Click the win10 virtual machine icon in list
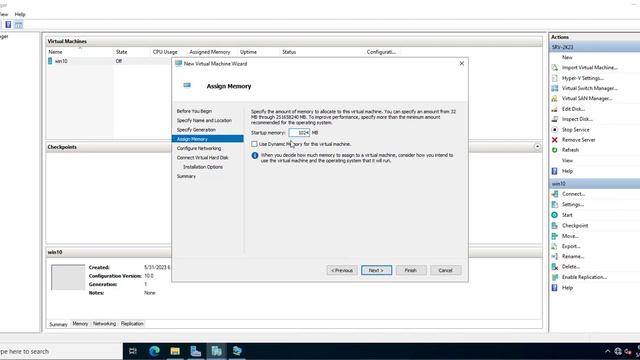This screenshot has height=360, width=640. tap(50, 61)
